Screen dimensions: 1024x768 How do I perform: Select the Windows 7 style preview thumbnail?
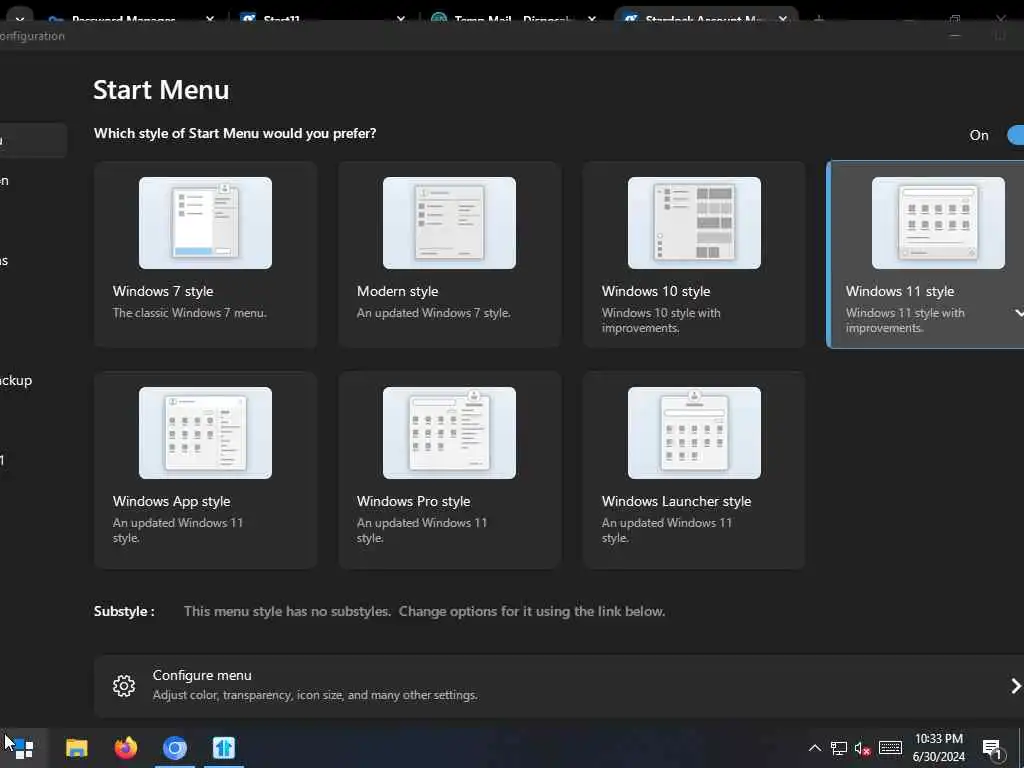coord(205,223)
